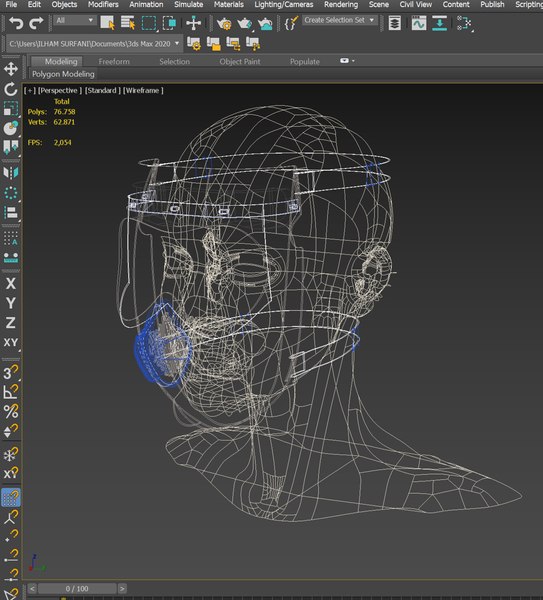Screen dimensions: 543x600
Task: Open the Layer Explorer stacked-layers icon
Action: click(x=395, y=23)
